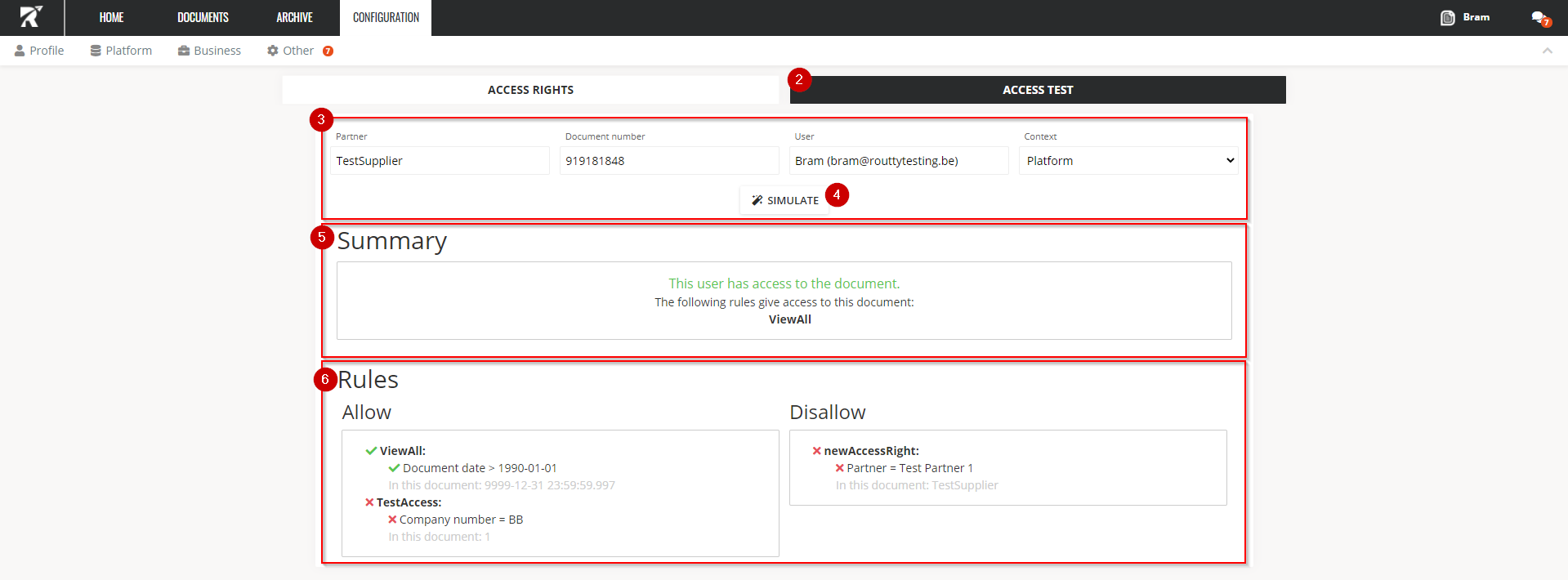Click the Bram user document icon
This screenshot has width=1568, height=580.
click(1447, 18)
